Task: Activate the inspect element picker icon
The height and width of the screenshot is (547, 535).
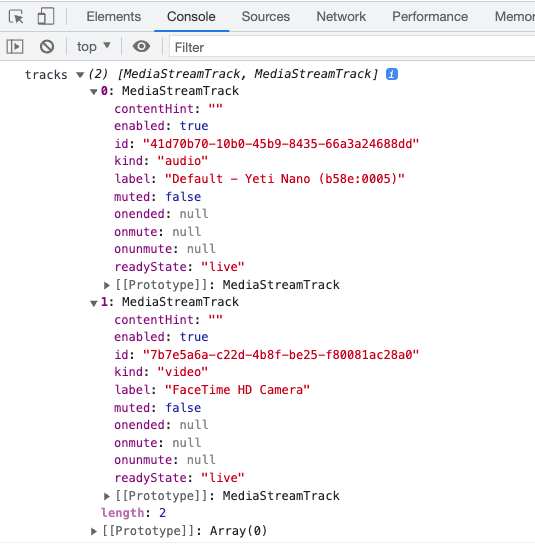Action: pos(16,16)
